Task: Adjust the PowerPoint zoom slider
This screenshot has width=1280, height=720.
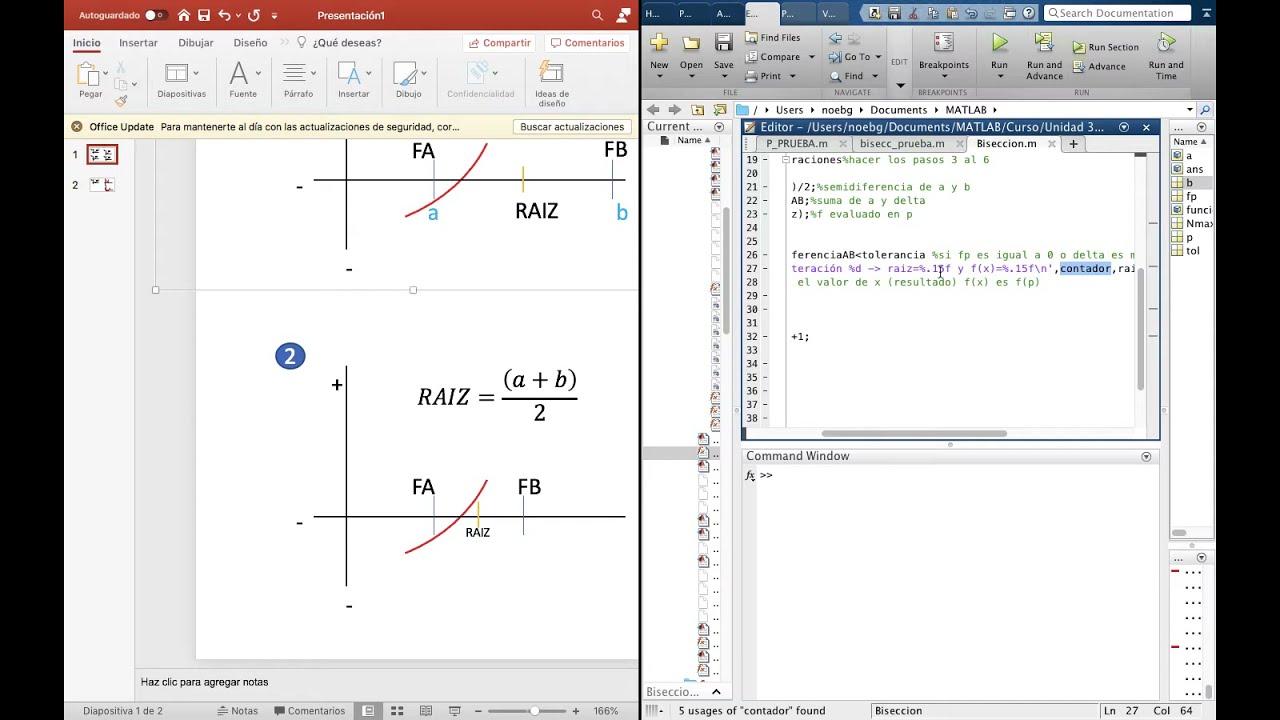Action: pyautogui.click(x=534, y=711)
